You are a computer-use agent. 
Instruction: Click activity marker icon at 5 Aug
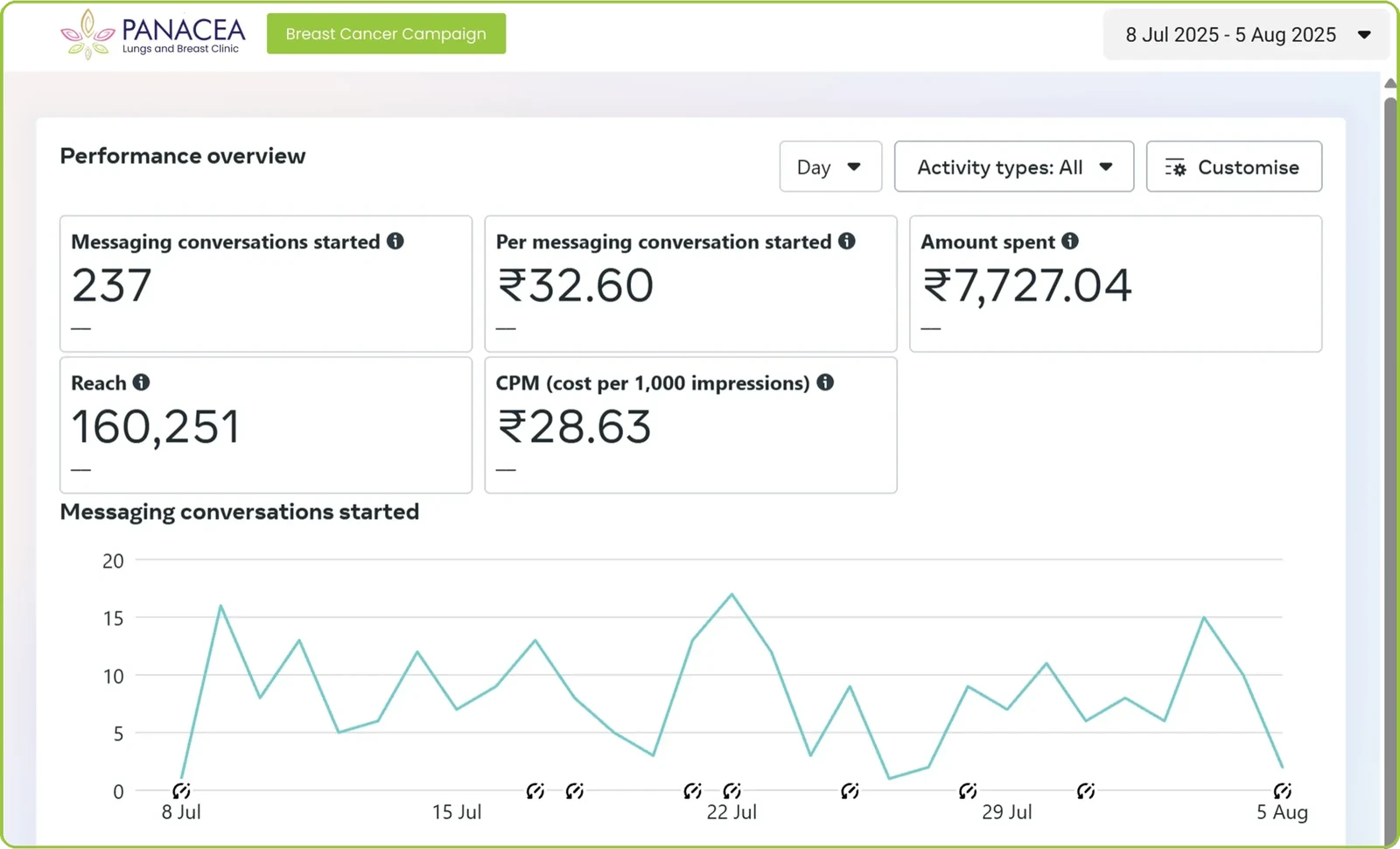1282,791
